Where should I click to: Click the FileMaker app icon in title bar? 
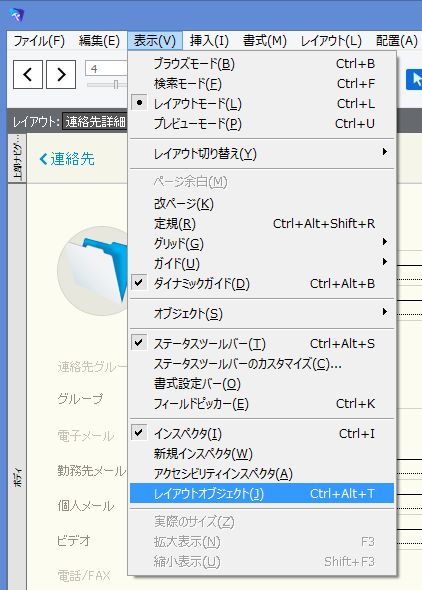point(17,15)
